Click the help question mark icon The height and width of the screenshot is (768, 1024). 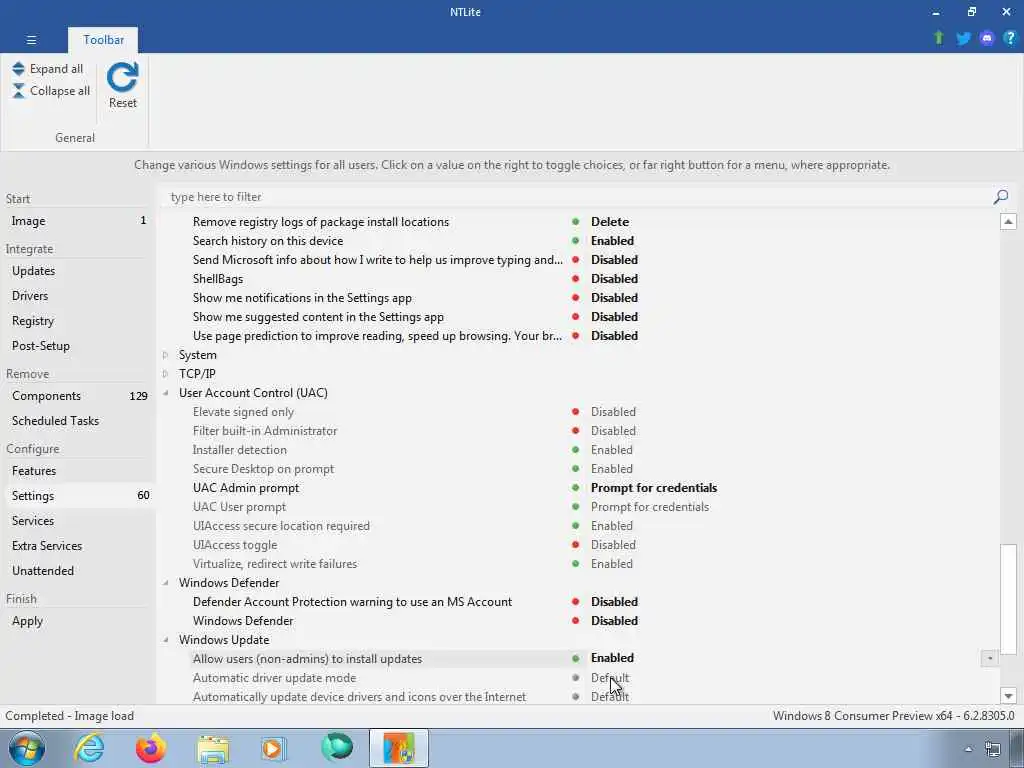pyautogui.click(x=1010, y=38)
